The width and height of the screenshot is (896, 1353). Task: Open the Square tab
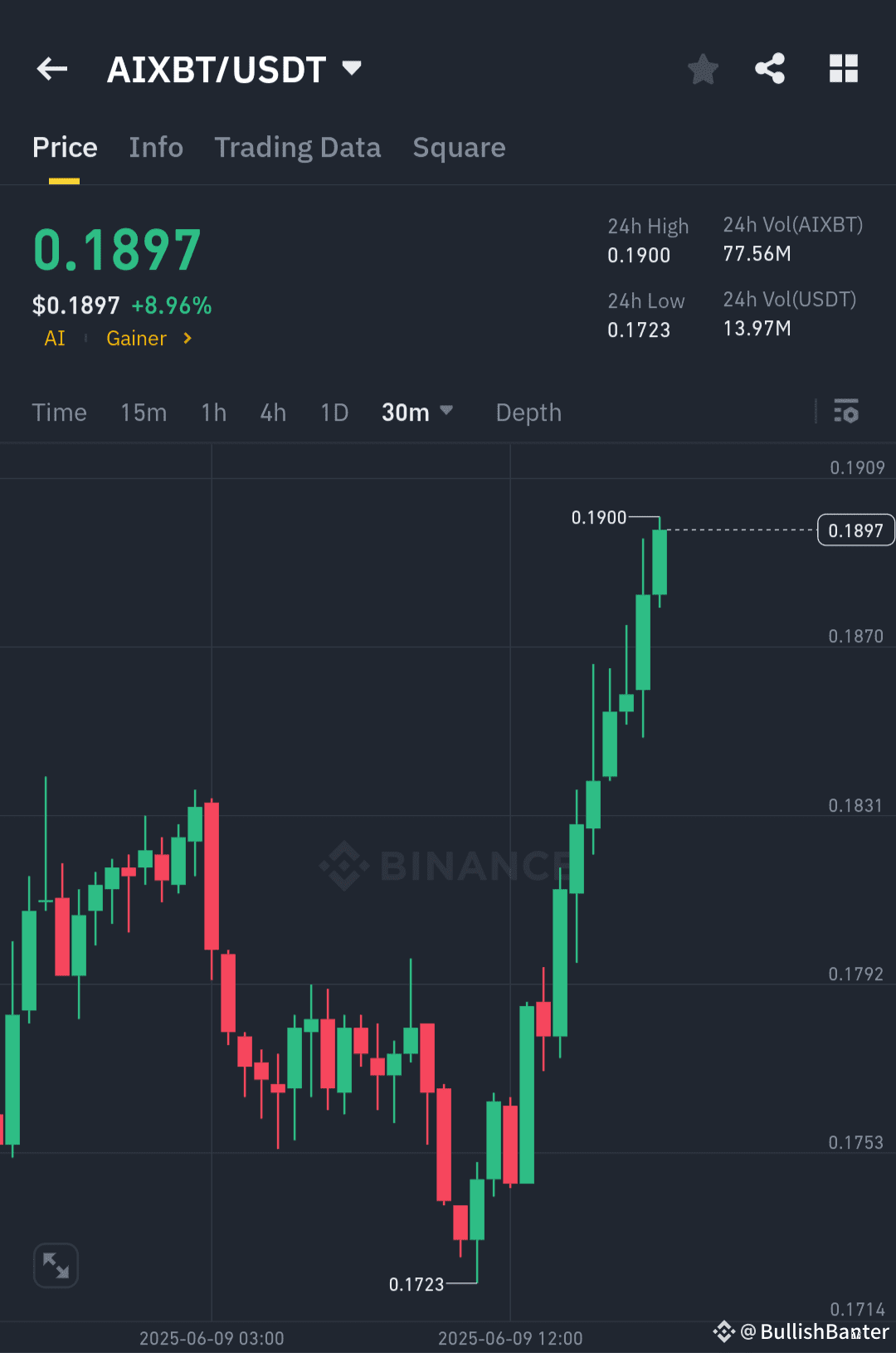tap(459, 147)
